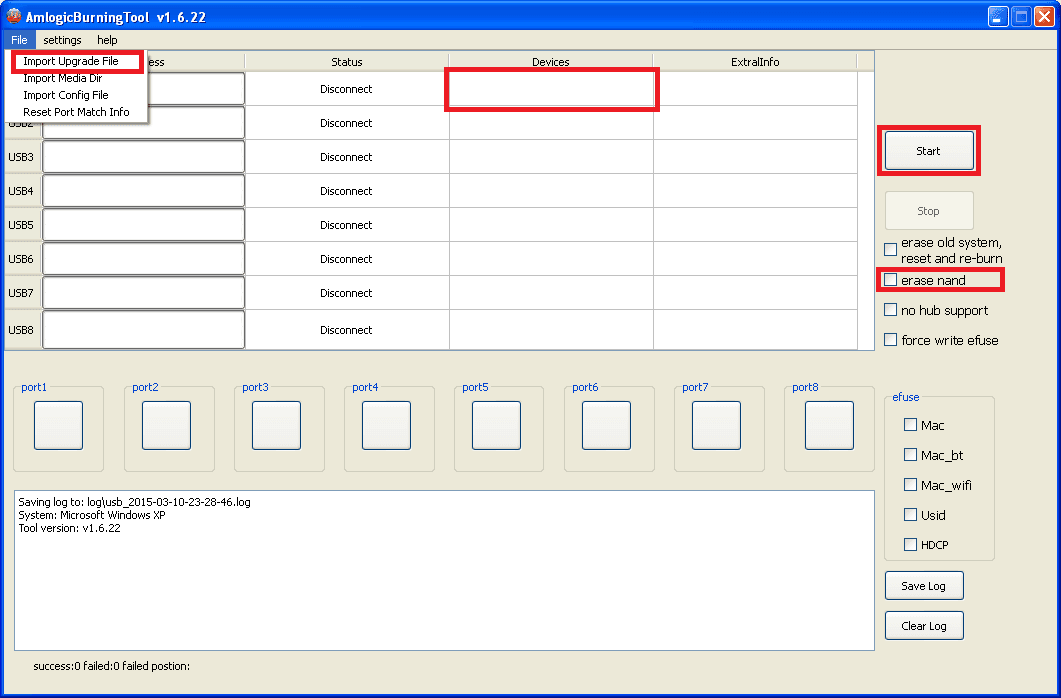
Task: Click 'System: Microsoft Windows XP' log line
Action: [92, 515]
